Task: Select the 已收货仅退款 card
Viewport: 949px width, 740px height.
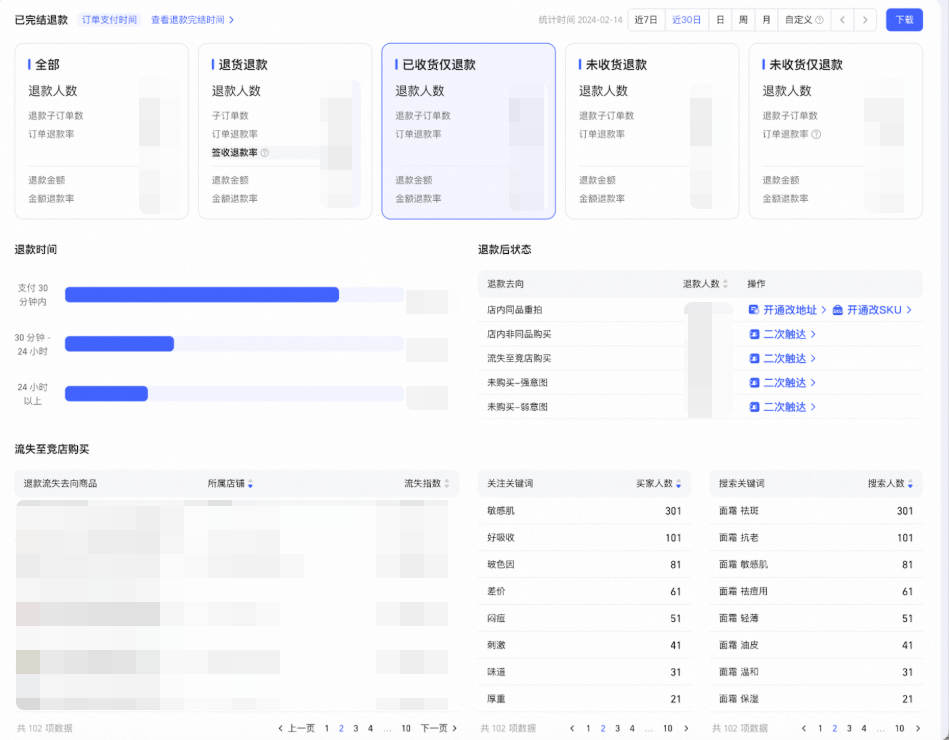Action: (x=468, y=131)
